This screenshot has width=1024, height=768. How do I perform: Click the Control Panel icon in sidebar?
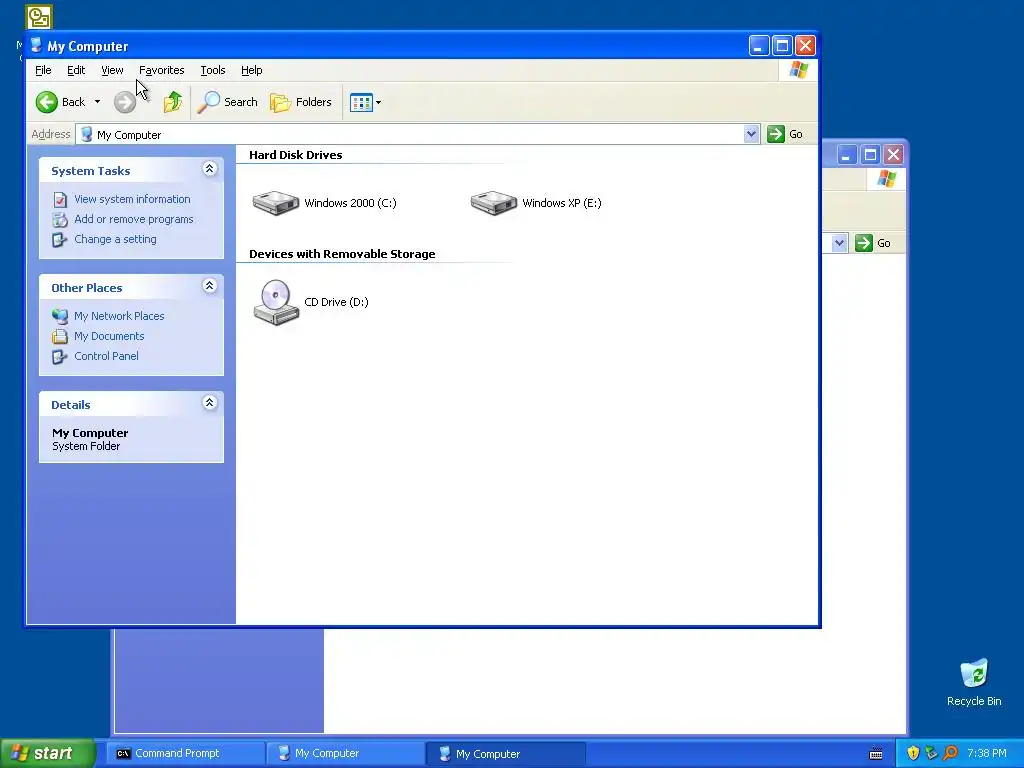pyautogui.click(x=60, y=357)
